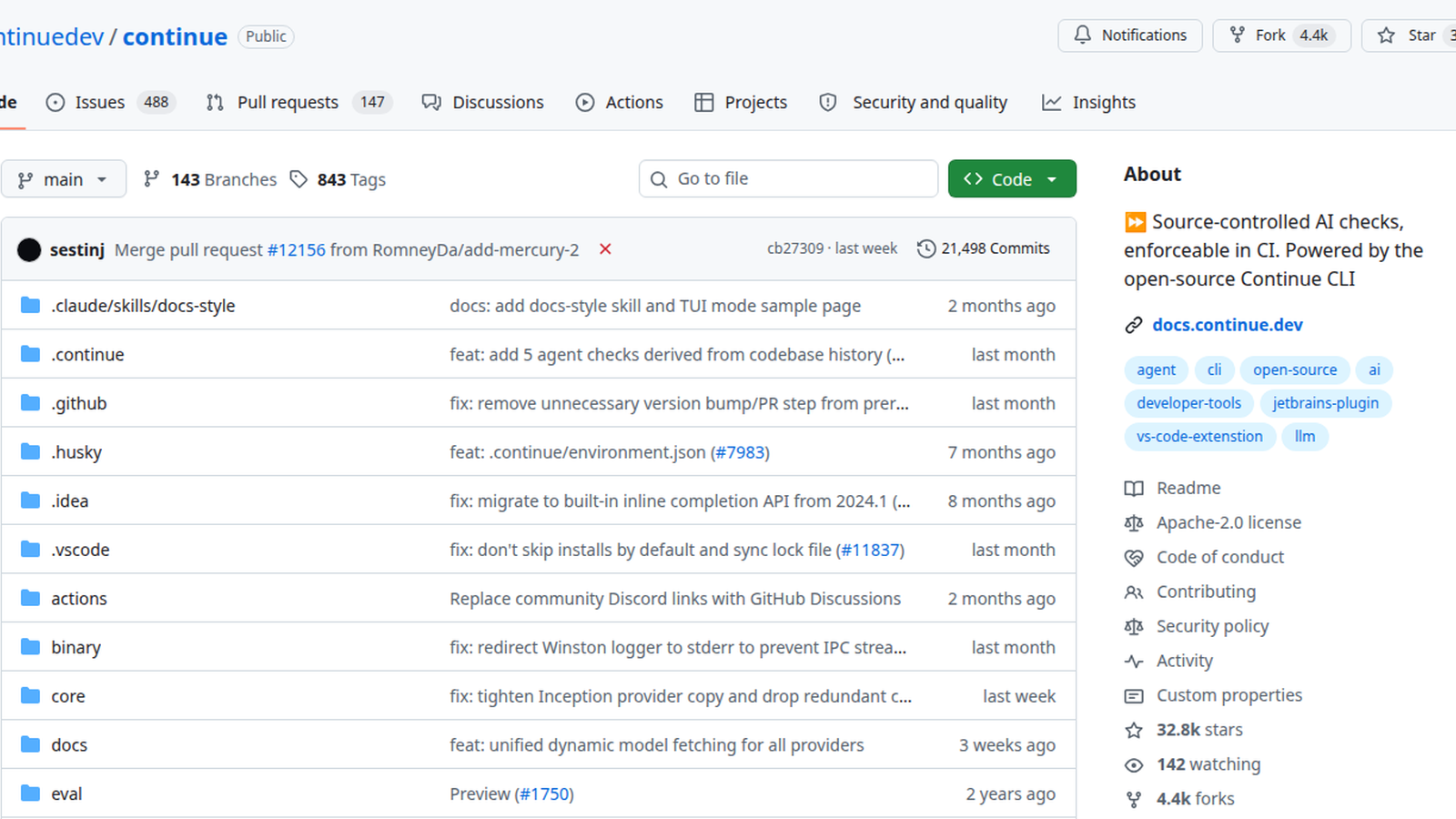Click the failed checks red X icon

605,249
